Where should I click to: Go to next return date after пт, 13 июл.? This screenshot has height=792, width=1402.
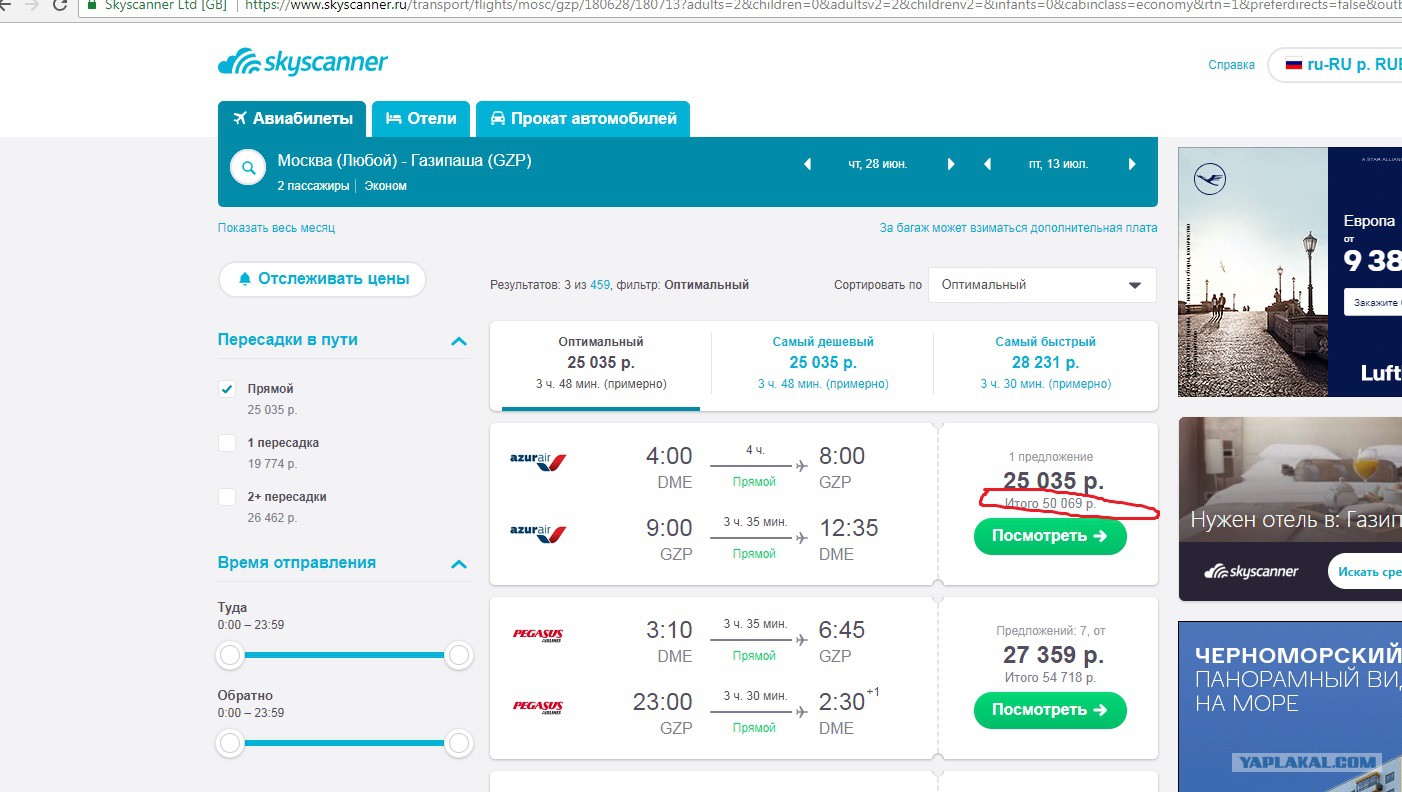(x=1132, y=164)
